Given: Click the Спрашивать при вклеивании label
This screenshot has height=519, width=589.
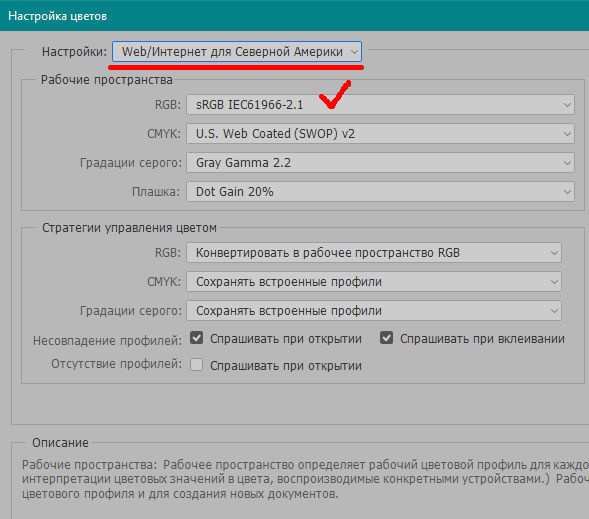Looking at the screenshot, I should point(482,339).
